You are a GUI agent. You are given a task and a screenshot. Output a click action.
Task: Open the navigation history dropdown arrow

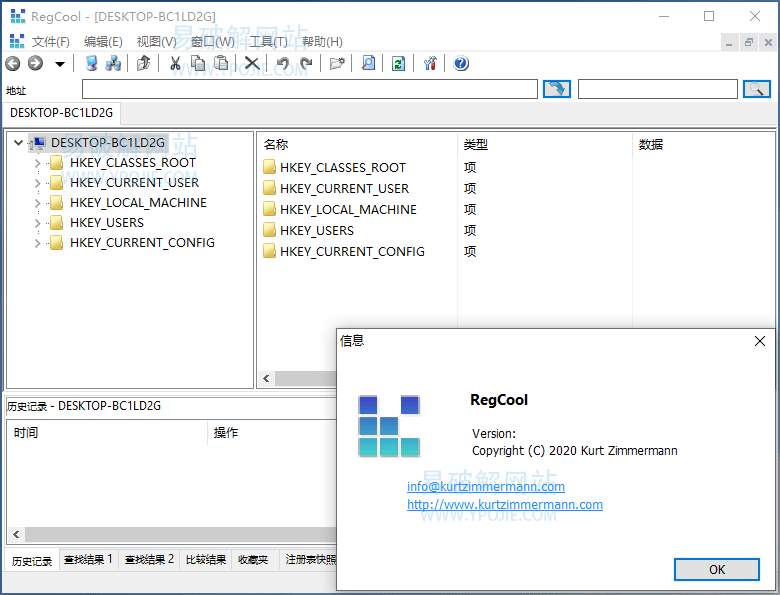60,64
